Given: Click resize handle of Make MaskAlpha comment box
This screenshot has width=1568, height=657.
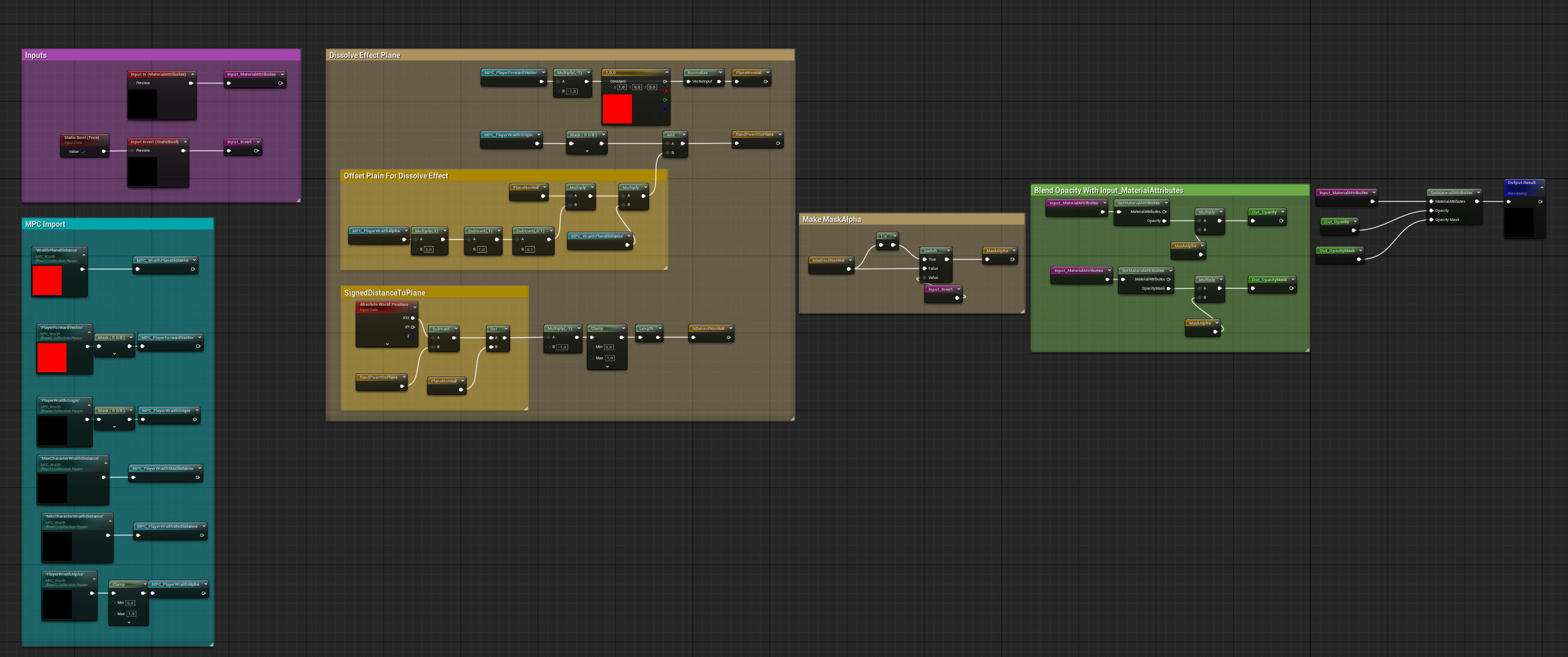Looking at the screenshot, I should click(x=1022, y=312).
